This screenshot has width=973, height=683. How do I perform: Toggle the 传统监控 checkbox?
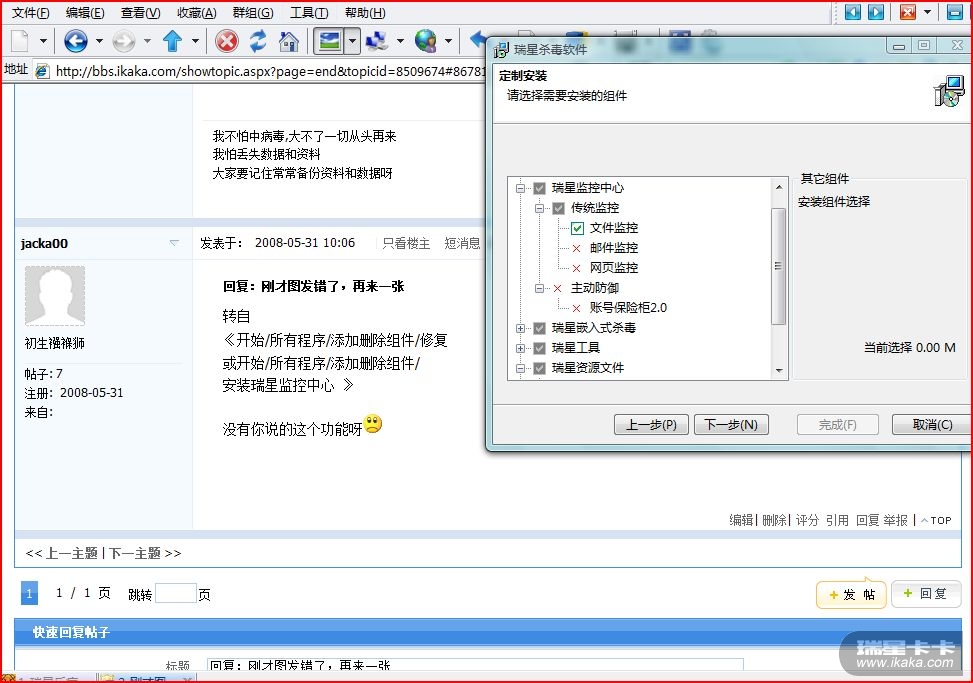[x=558, y=208]
